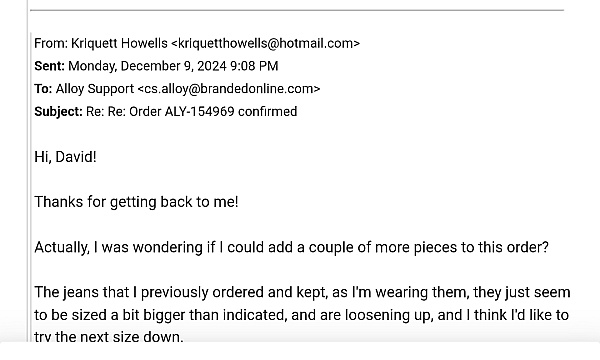Screen dimensions: 600x360
Task: Click the bold Sent: label
Action: click(49, 66)
